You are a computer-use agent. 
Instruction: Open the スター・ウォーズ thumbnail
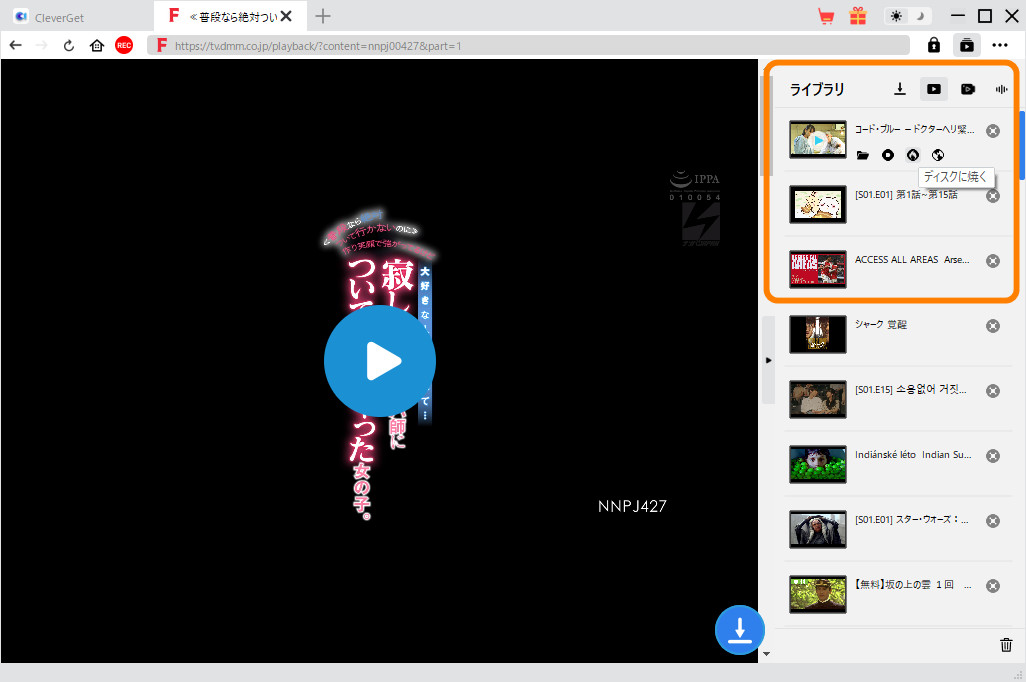point(817,529)
